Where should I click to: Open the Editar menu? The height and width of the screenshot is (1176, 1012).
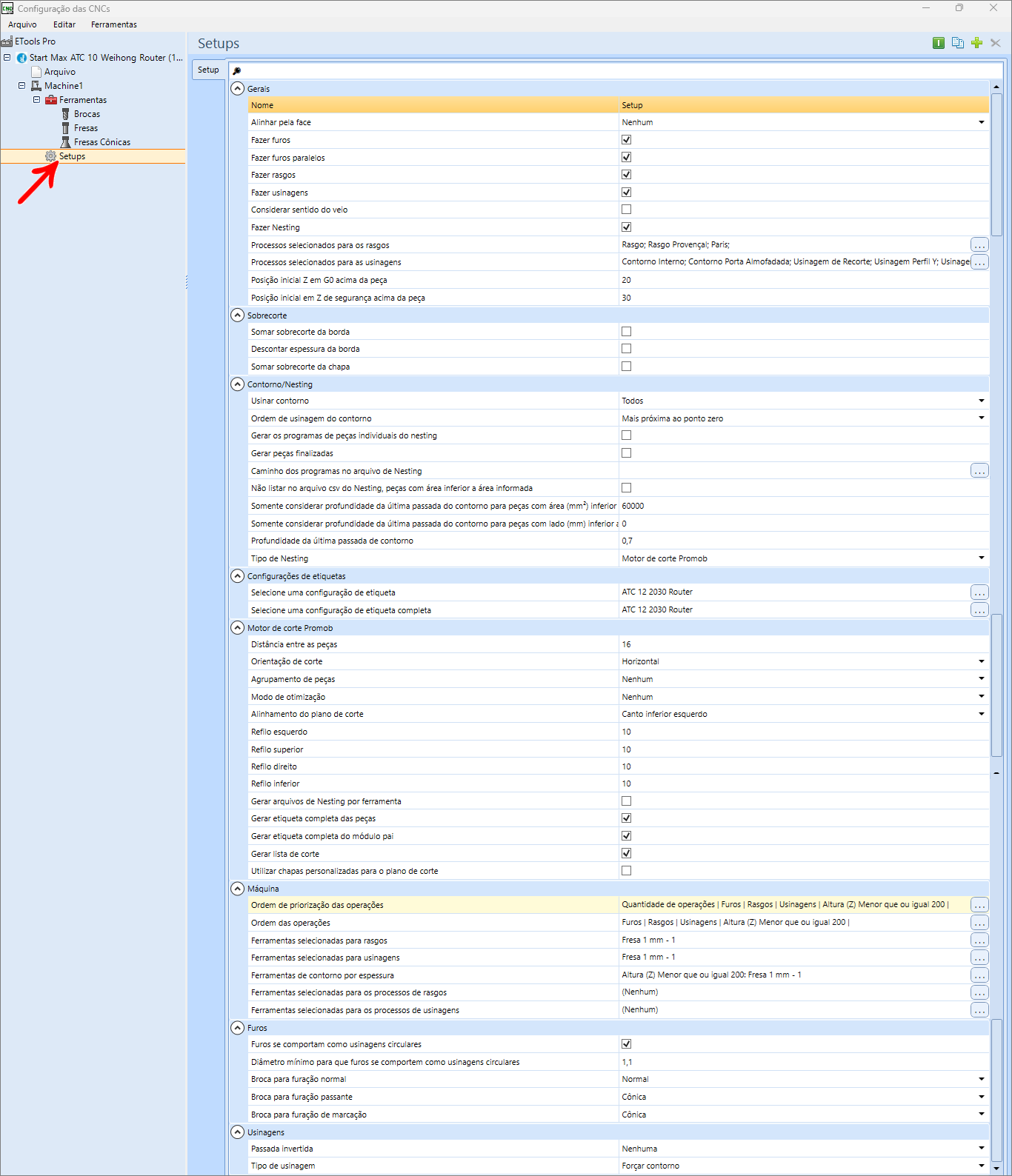(64, 24)
